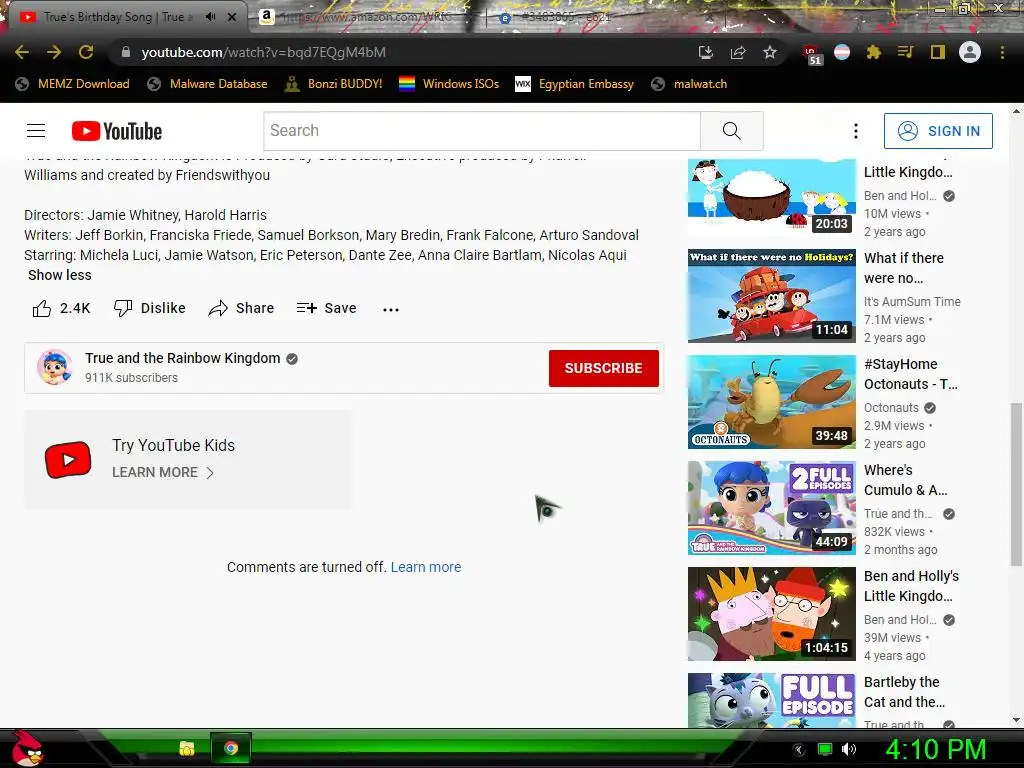Click LEARN MORE under Try YouTube Kids
The height and width of the screenshot is (768, 1024).
tap(163, 472)
